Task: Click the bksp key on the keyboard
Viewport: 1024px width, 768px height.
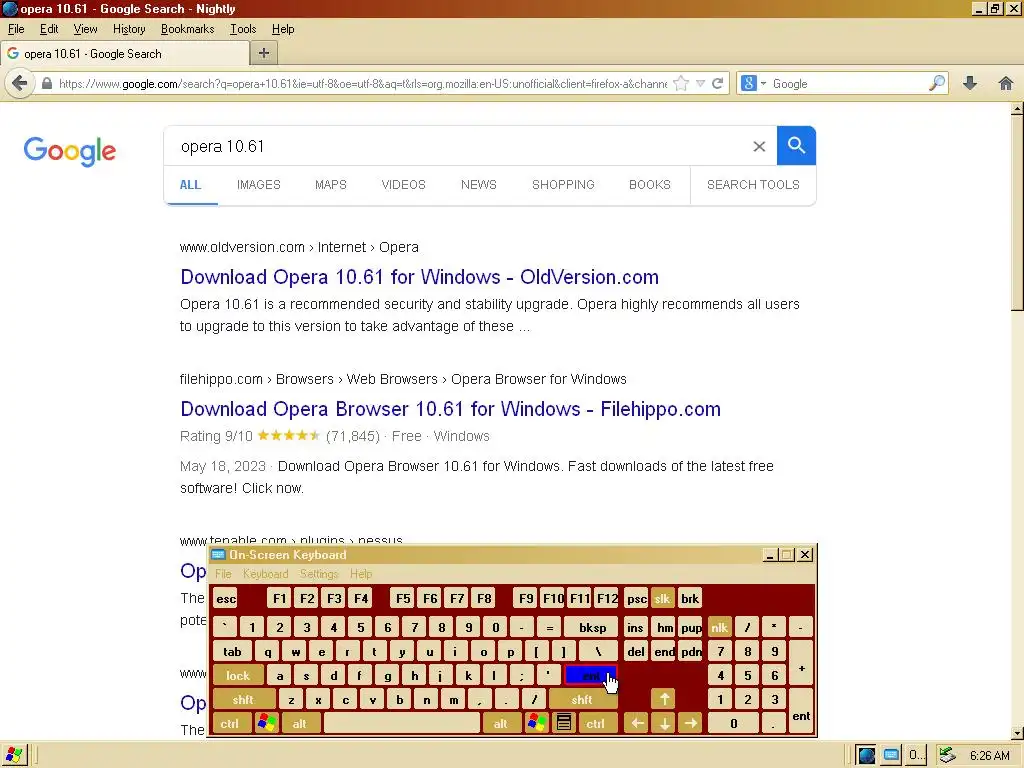Action: pos(592,628)
